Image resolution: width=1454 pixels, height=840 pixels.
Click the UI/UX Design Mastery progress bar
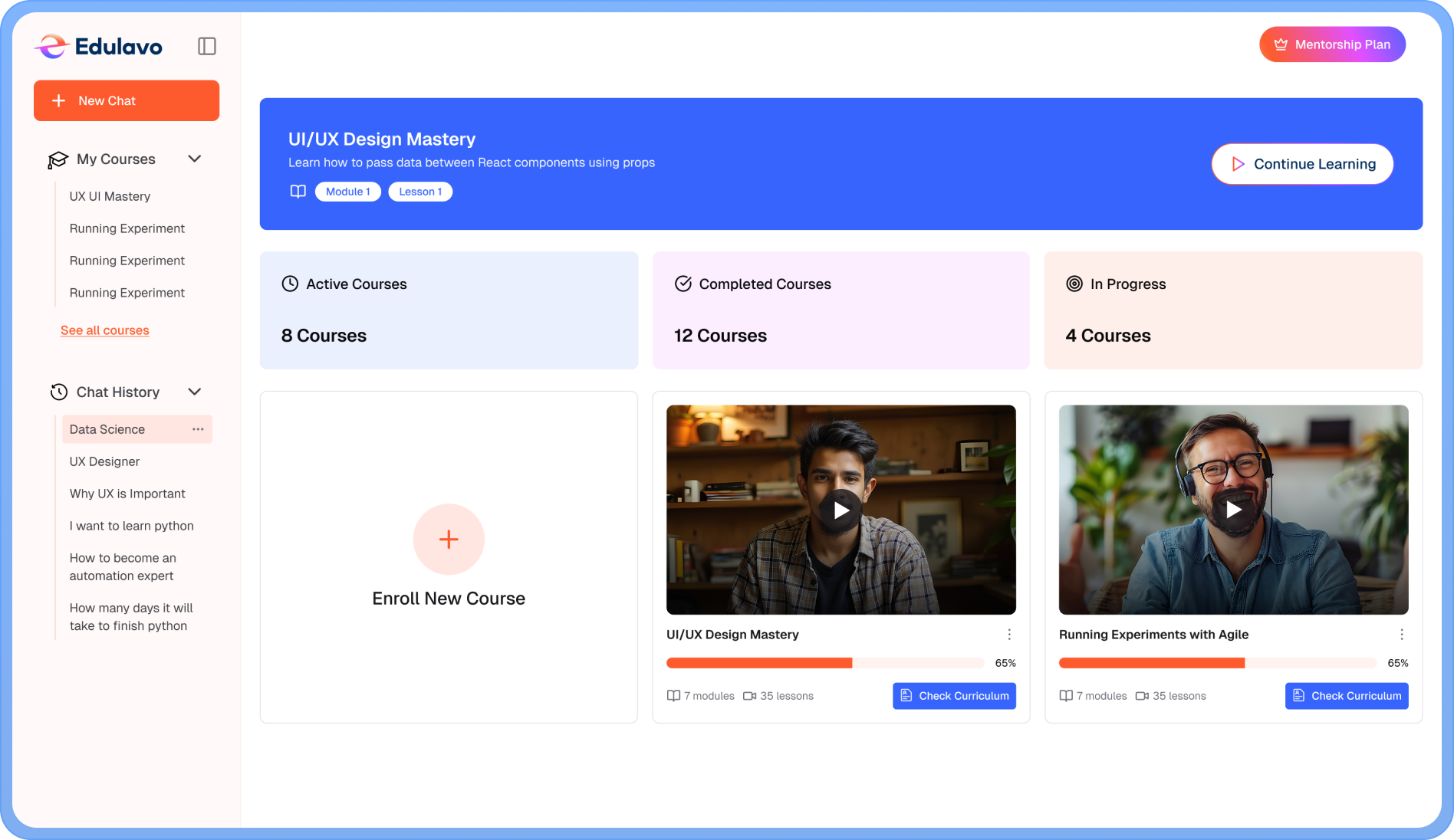pyautogui.click(x=824, y=663)
